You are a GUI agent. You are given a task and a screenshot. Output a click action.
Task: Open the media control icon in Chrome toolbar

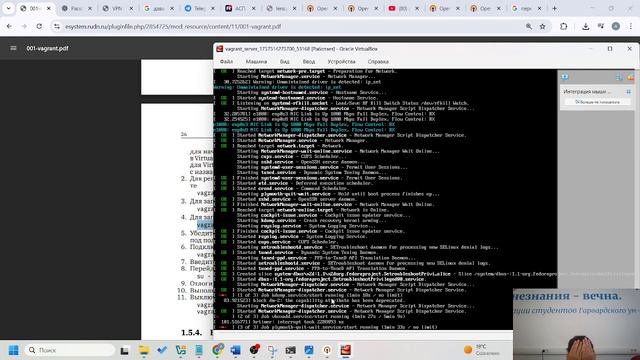600,26
